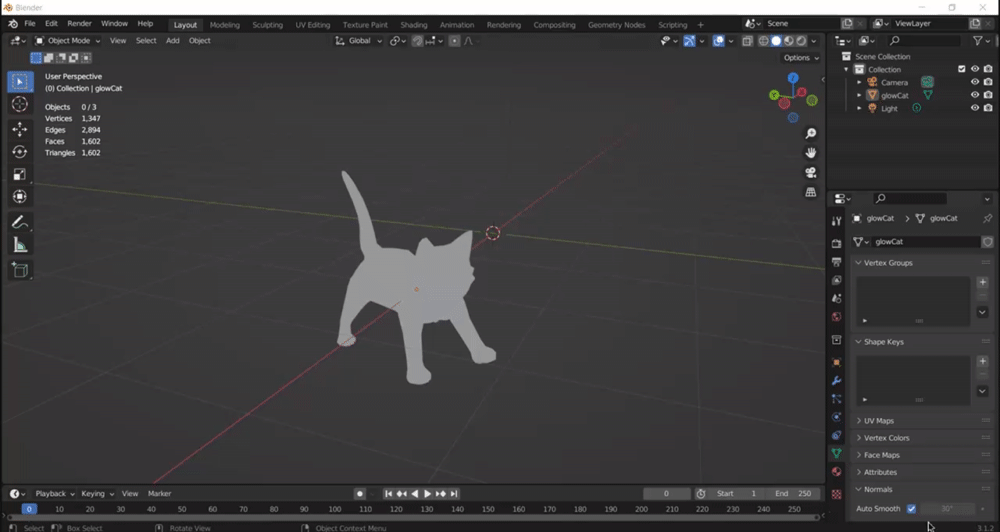Switch to solid viewport shading
This screenshot has width=1000, height=532.
click(x=776, y=41)
